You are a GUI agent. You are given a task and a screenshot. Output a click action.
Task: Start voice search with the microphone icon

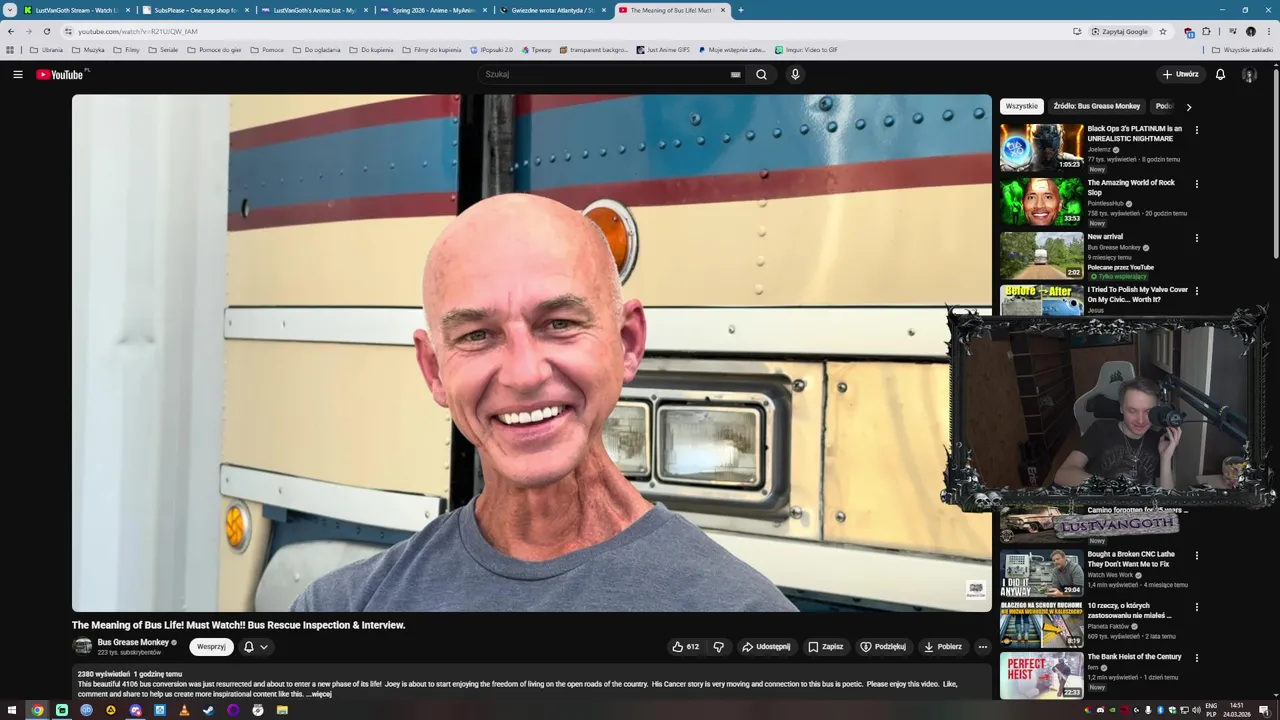pos(795,74)
